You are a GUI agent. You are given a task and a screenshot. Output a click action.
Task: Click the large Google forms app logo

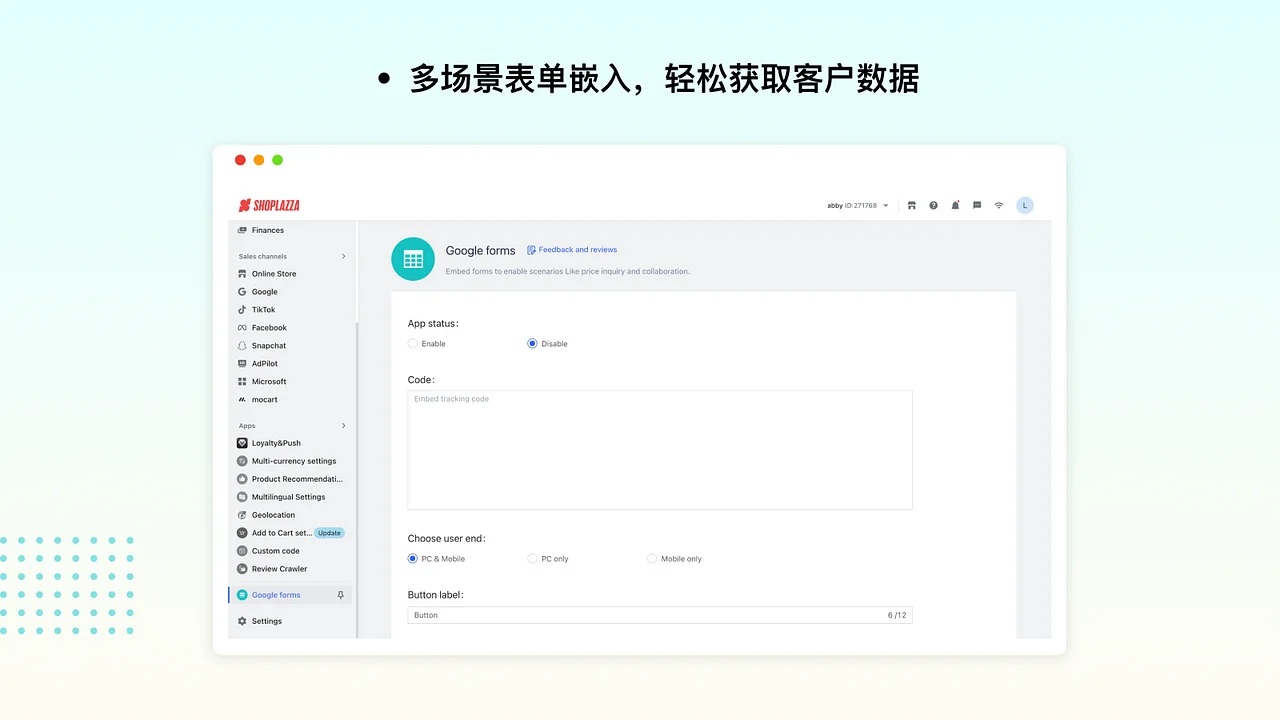[413, 259]
